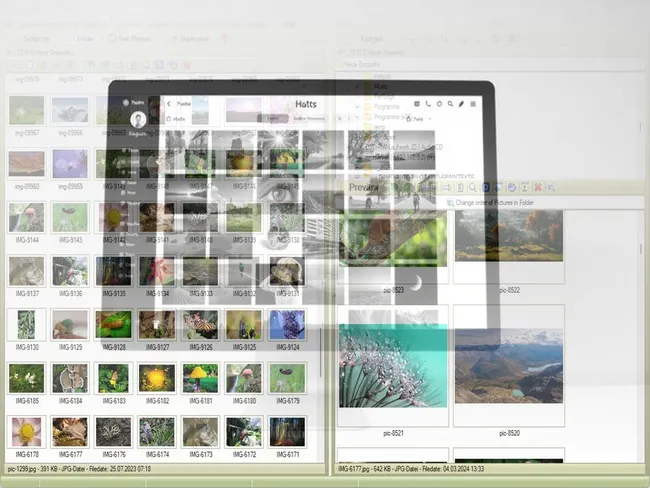Click the search icon in tablet header
This screenshot has width=650, height=488.
[x=450, y=104]
